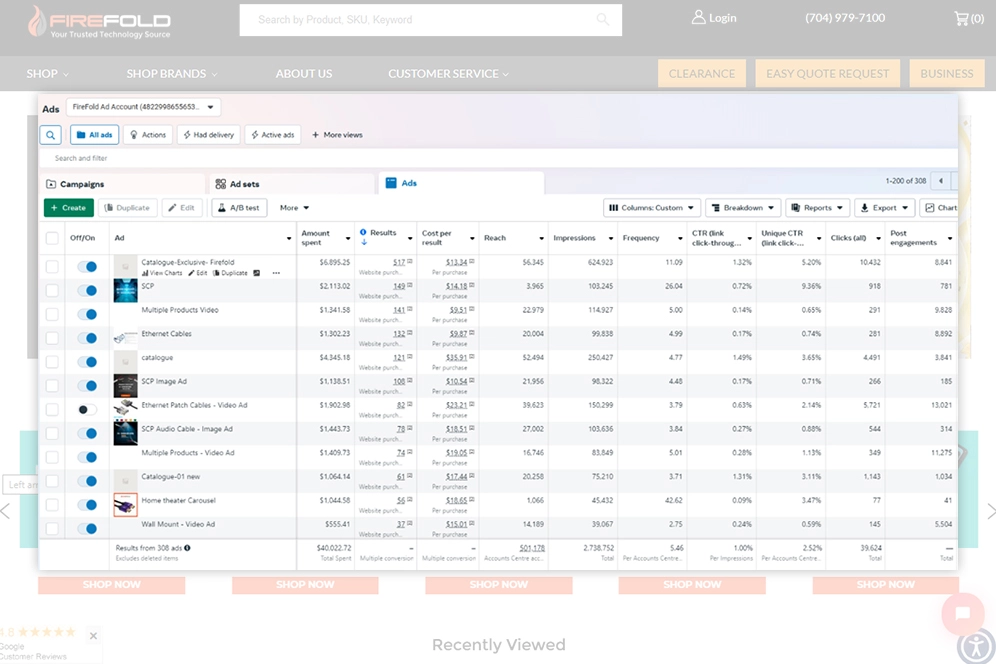Click the Home theater Carousel ad thumbnail
This screenshot has width=996, height=664.
point(126,505)
